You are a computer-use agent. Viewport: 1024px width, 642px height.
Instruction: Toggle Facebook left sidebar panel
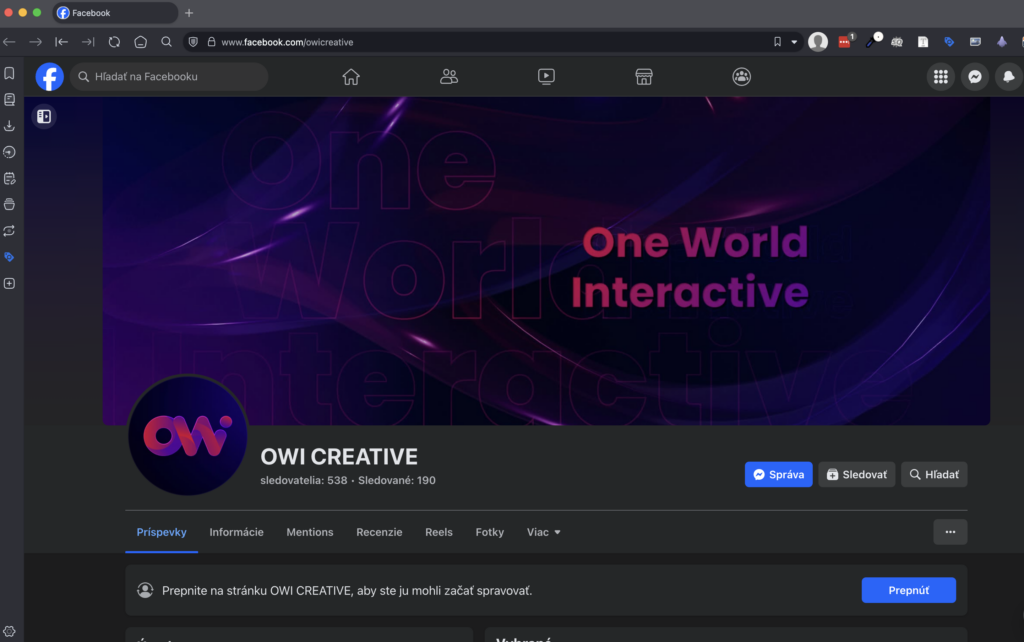(44, 116)
